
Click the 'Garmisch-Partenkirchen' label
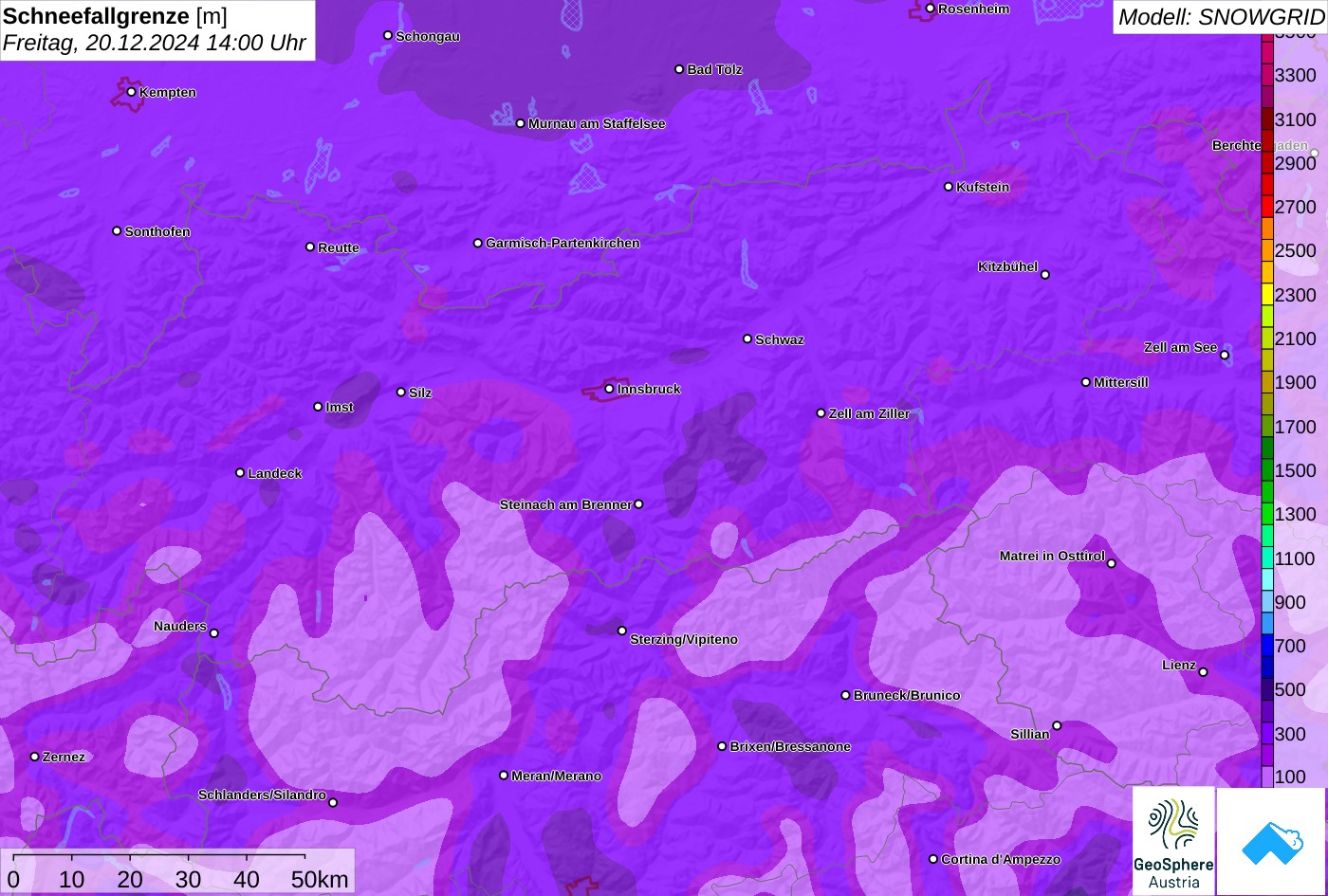[x=563, y=243]
